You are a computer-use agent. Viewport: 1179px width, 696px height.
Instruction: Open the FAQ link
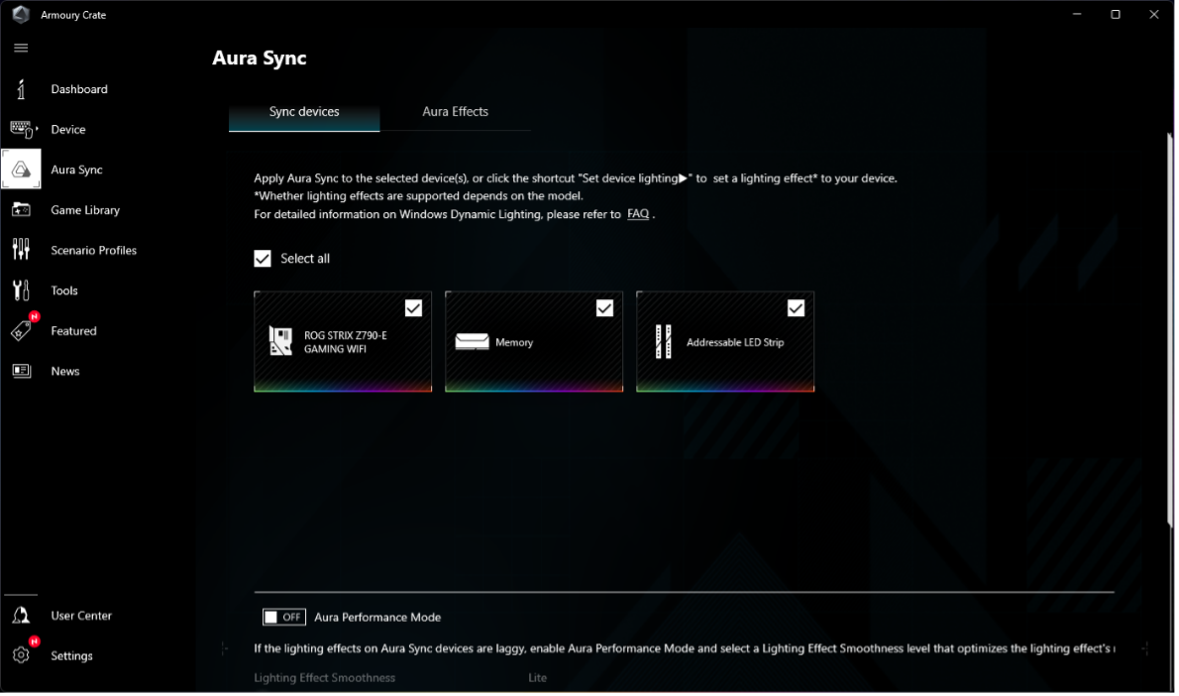638,214
